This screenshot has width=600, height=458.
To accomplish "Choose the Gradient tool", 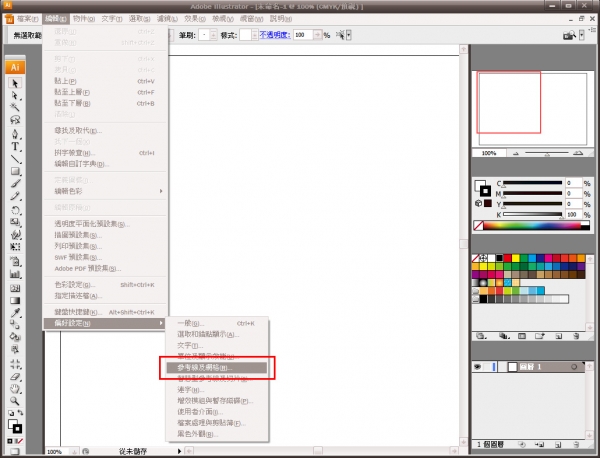I will click(15, 300).
